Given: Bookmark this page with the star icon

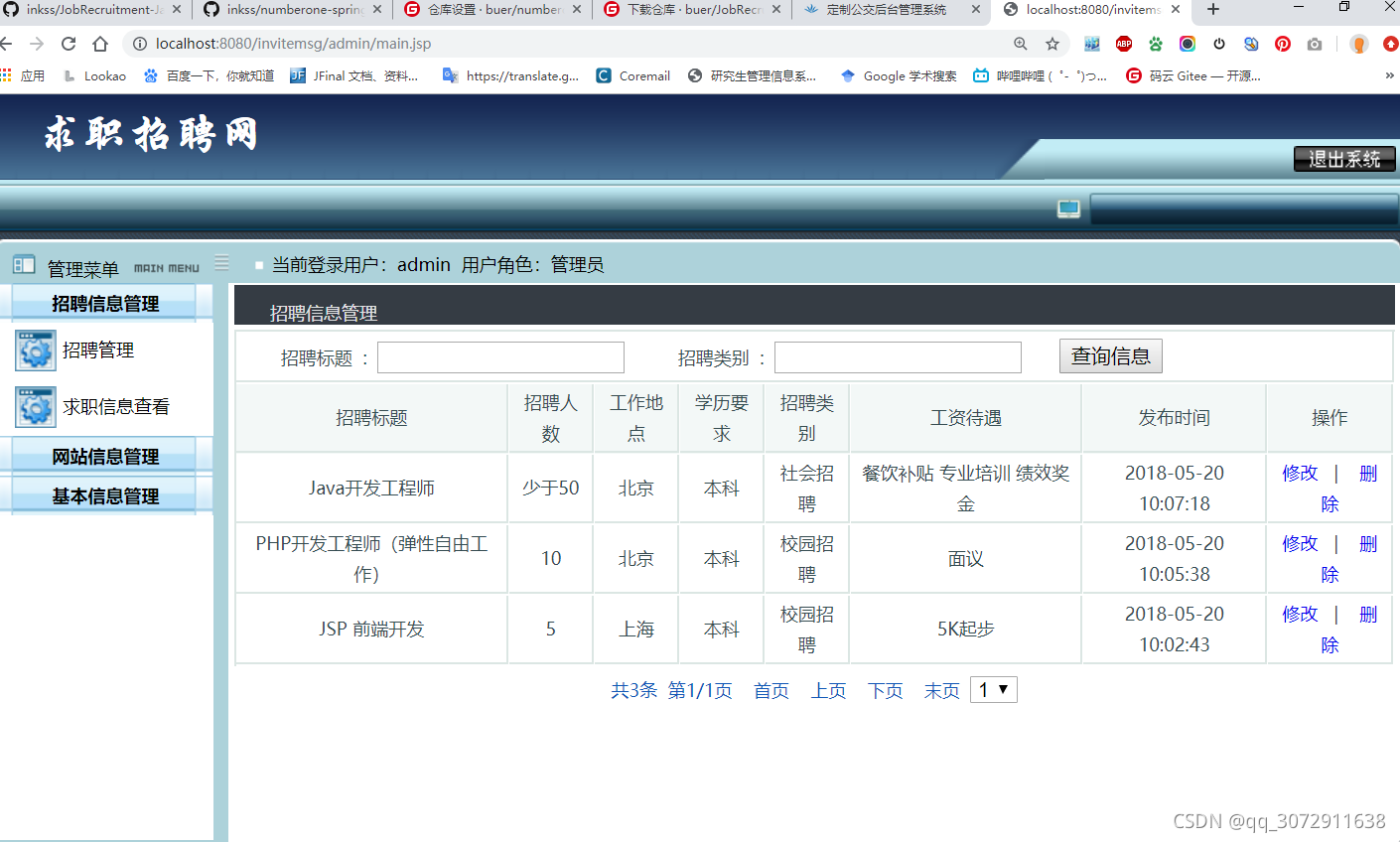Looking at the screenshot, I should pyautogui.click(x=1052, y=44).
